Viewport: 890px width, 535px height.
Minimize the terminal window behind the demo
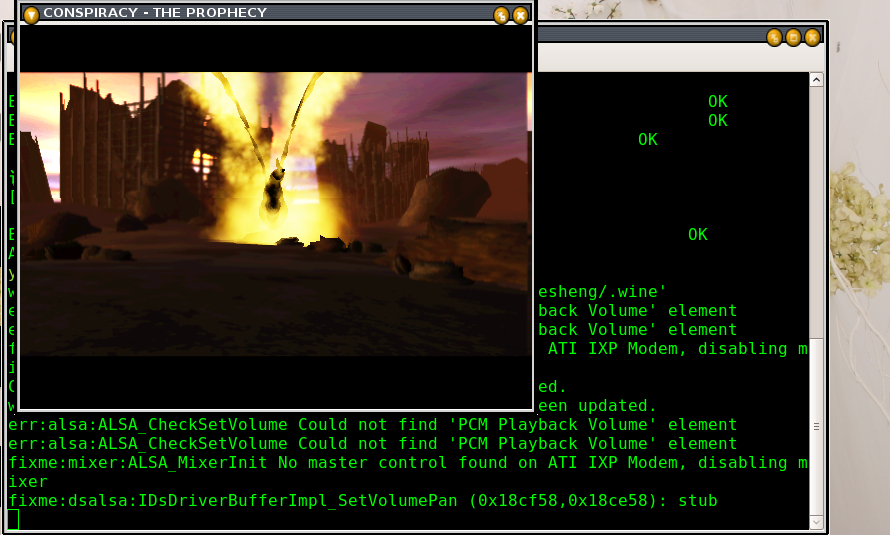[x=774, y=38]
